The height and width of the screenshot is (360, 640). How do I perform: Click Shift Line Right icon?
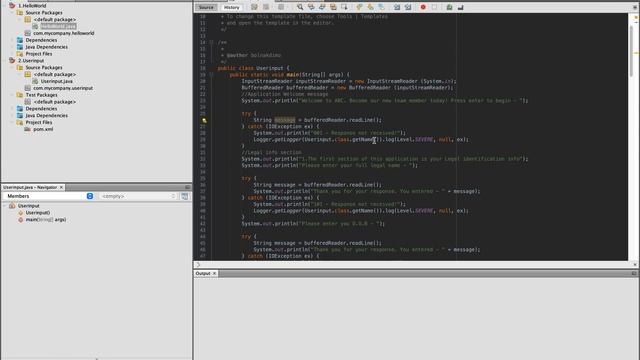click(408, 7)
